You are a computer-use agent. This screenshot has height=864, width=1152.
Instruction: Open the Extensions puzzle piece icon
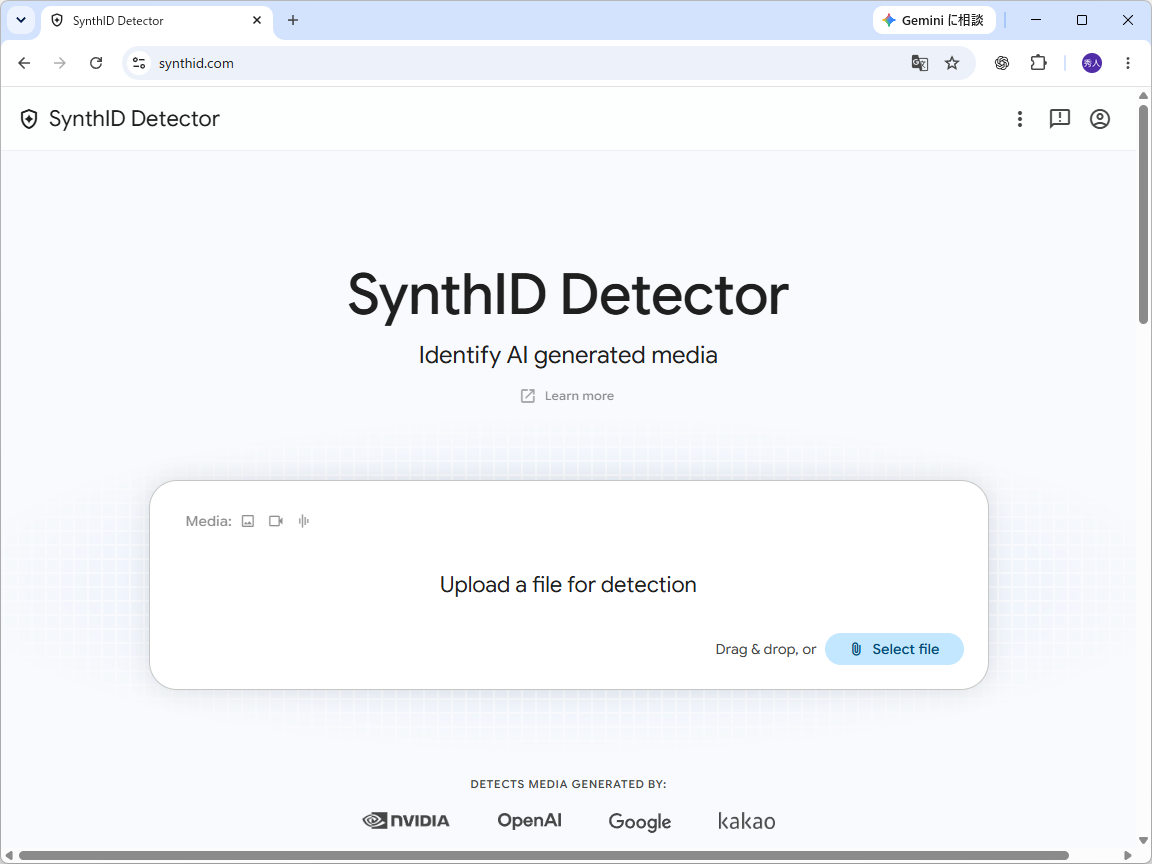point(1038,63)
